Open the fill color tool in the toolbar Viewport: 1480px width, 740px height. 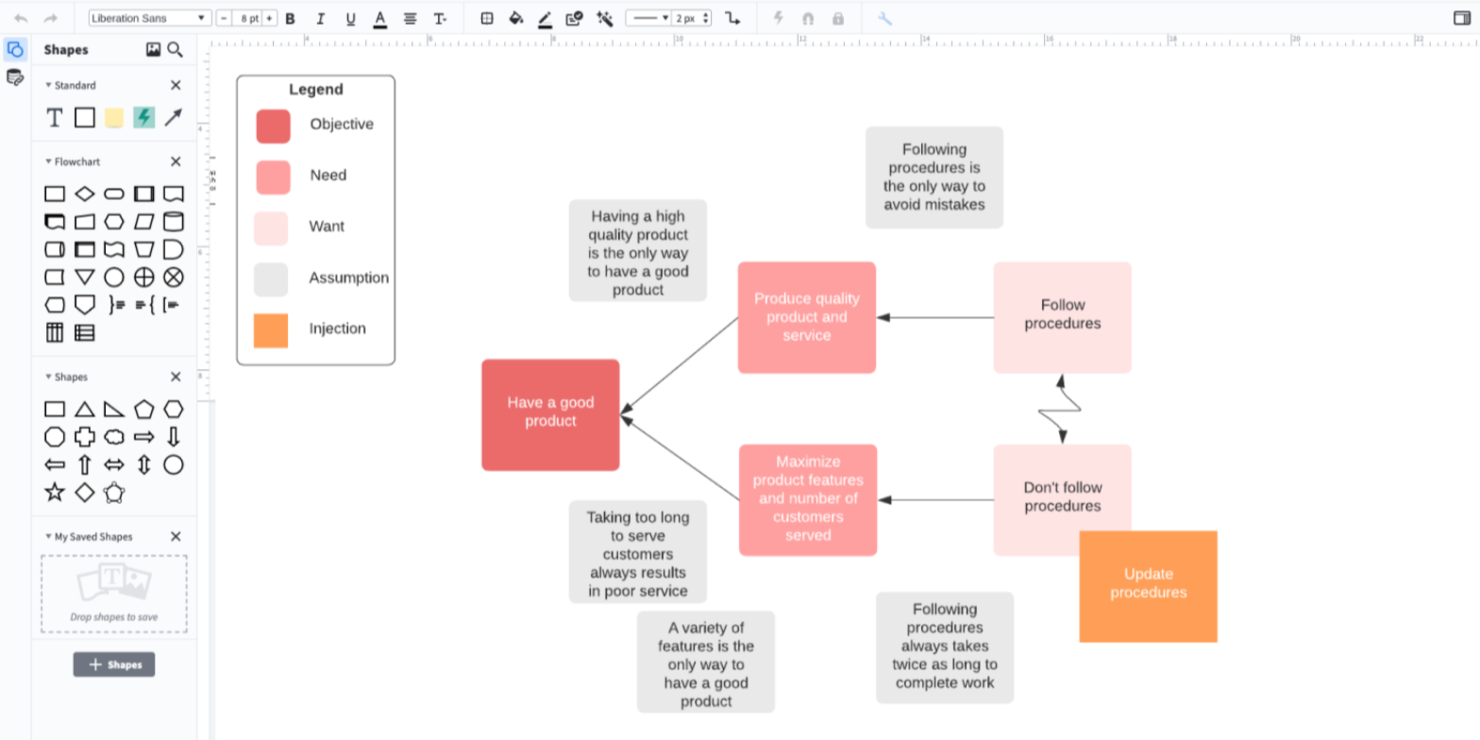[x=515, y=18]
